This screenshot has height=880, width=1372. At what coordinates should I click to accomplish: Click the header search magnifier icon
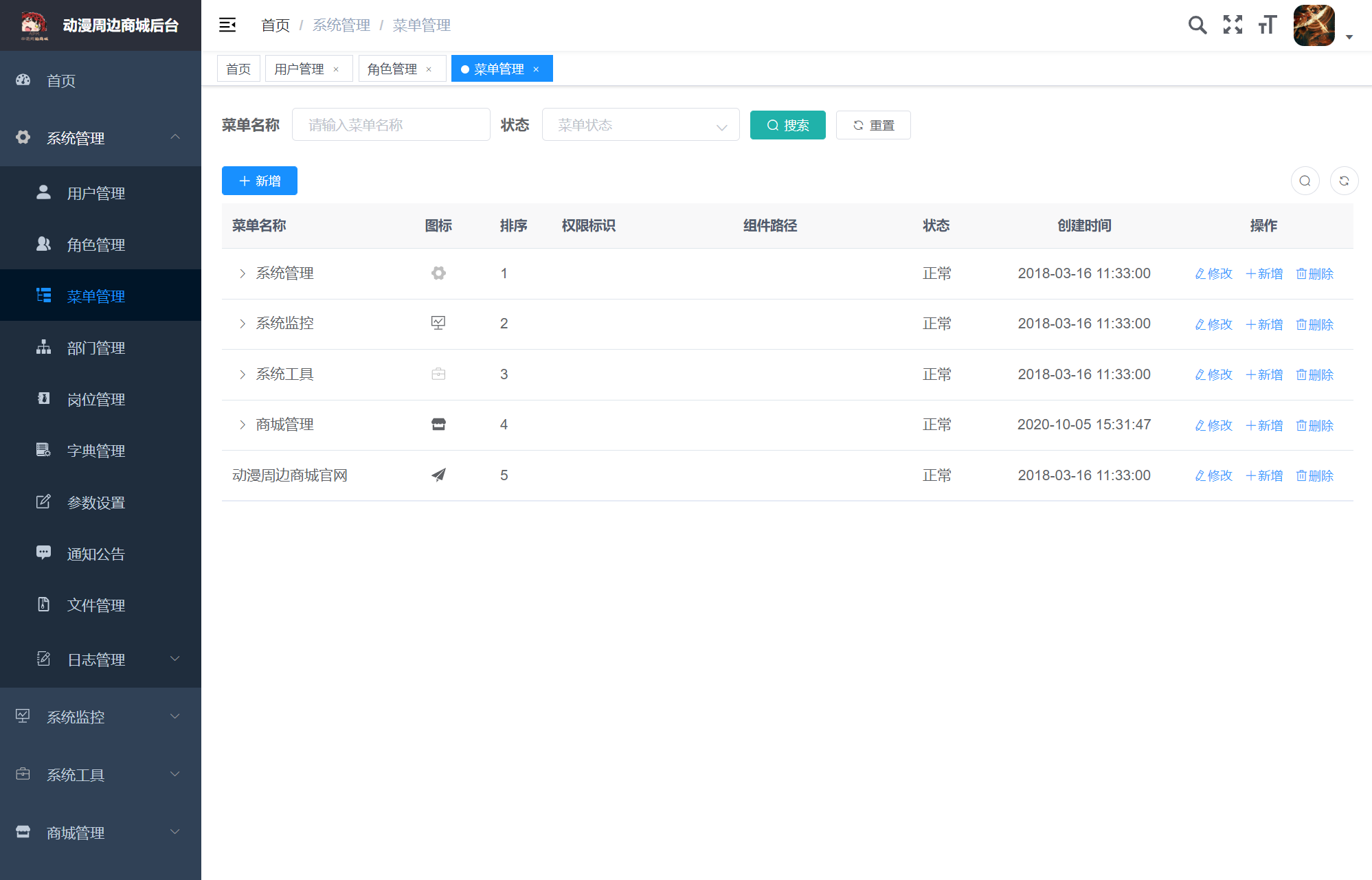[x=1197, y=25]
